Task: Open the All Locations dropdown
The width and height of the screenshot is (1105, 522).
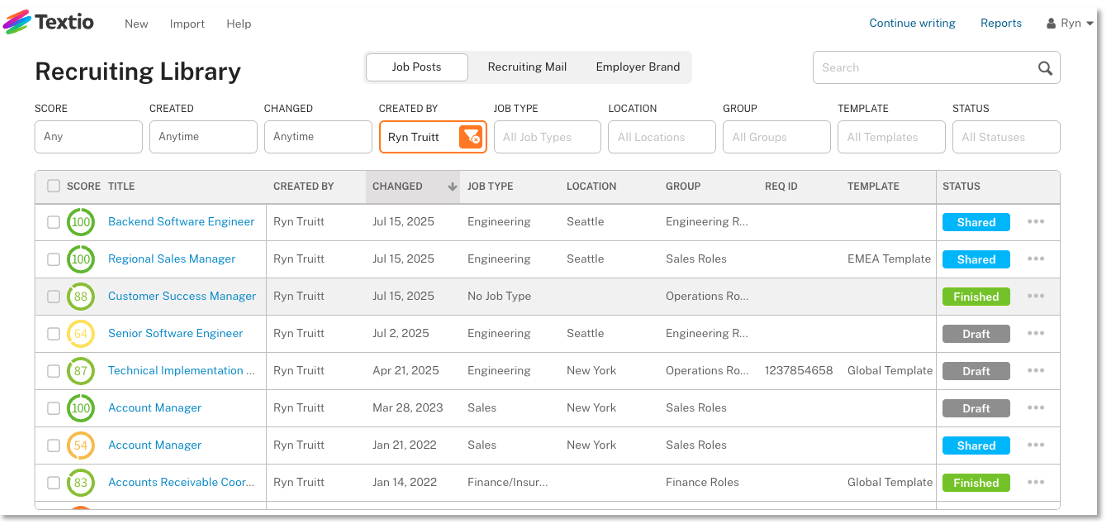Action: 662,137
